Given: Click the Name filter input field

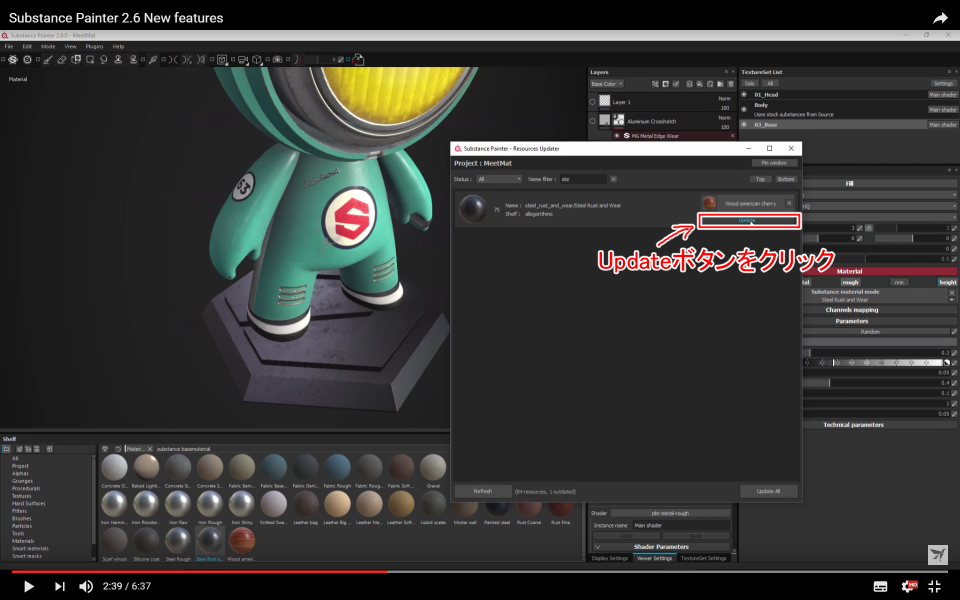Looking at the screenshot, I should [583, 179].
